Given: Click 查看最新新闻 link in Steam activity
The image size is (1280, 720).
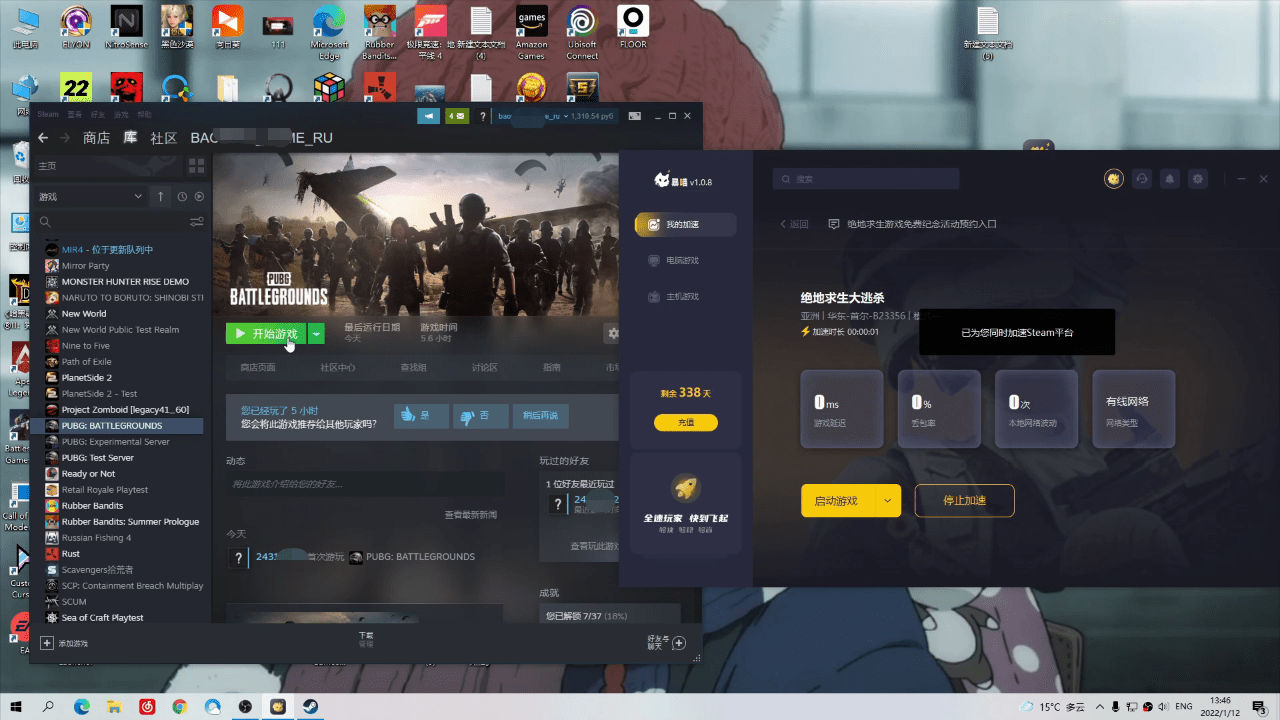Looking at the screenshot, I should point(470,515).
